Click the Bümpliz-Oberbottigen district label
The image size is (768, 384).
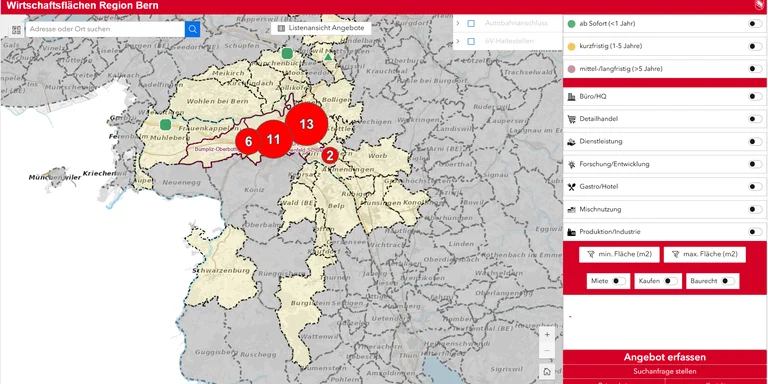pyautogui.click(x=216, y=149)
